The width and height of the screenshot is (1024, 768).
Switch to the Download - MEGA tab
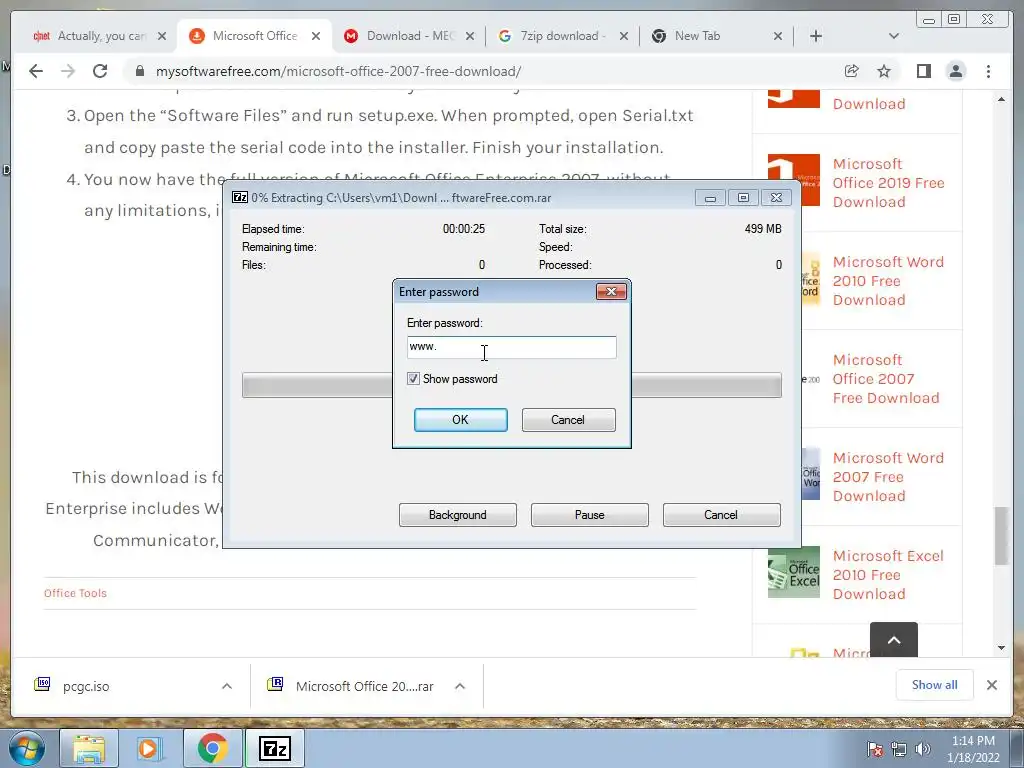410,36
